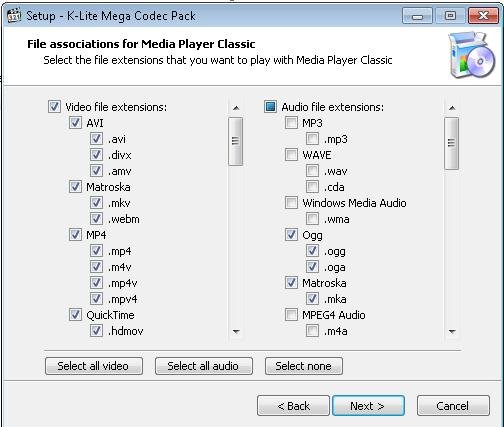Uncheck the Ogg group checkbox

click(x=291, y=235)
